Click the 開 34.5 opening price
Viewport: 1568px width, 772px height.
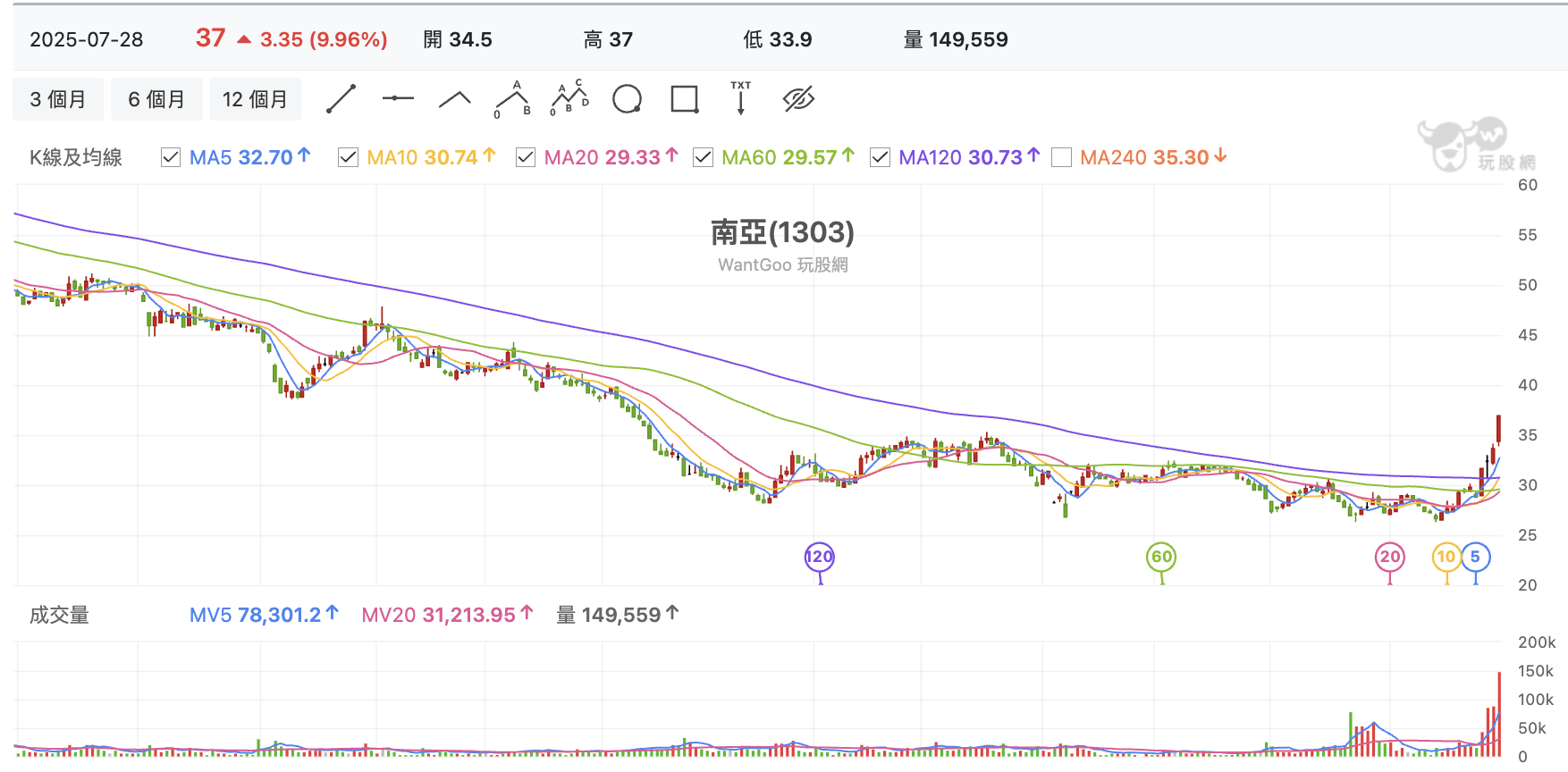pos(458,39)
